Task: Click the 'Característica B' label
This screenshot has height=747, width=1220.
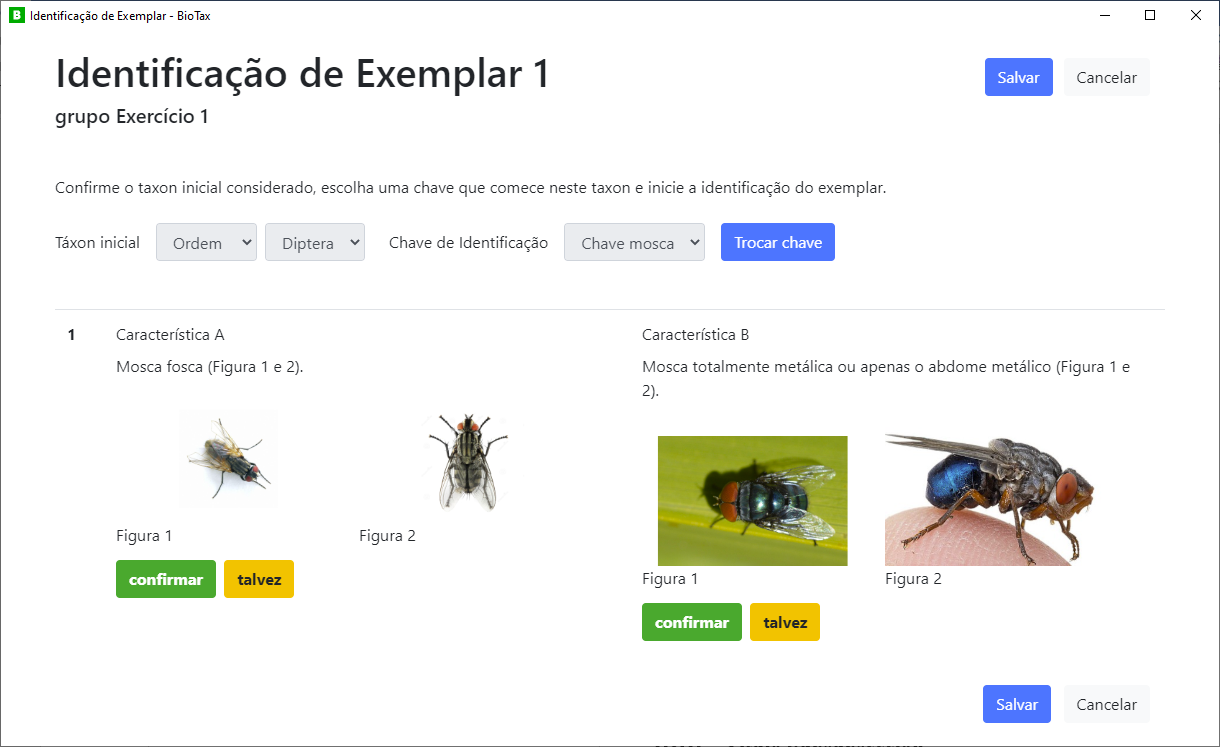Action: click(696, 335)
